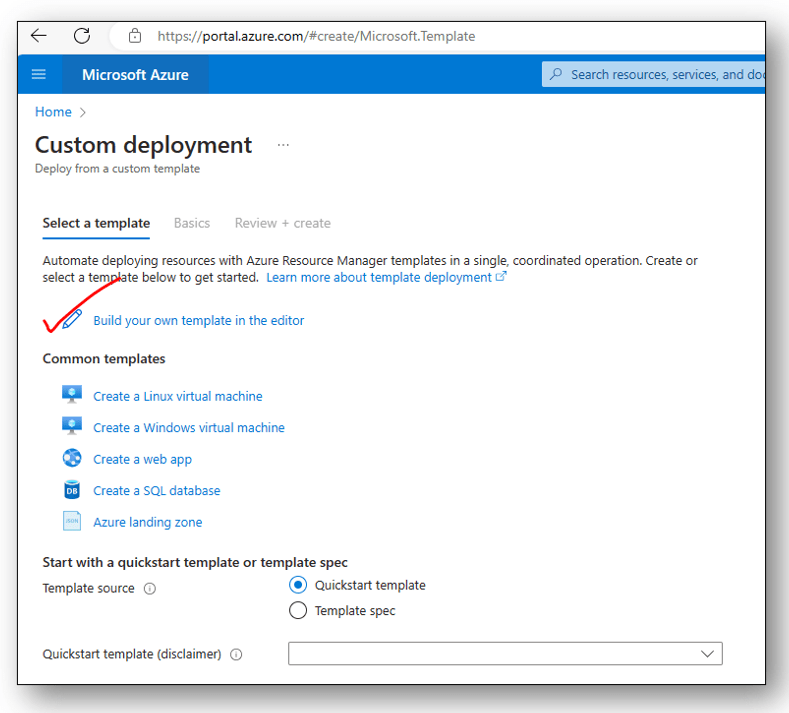
Task: Click the web app globe icon
Action: (72, 459)
